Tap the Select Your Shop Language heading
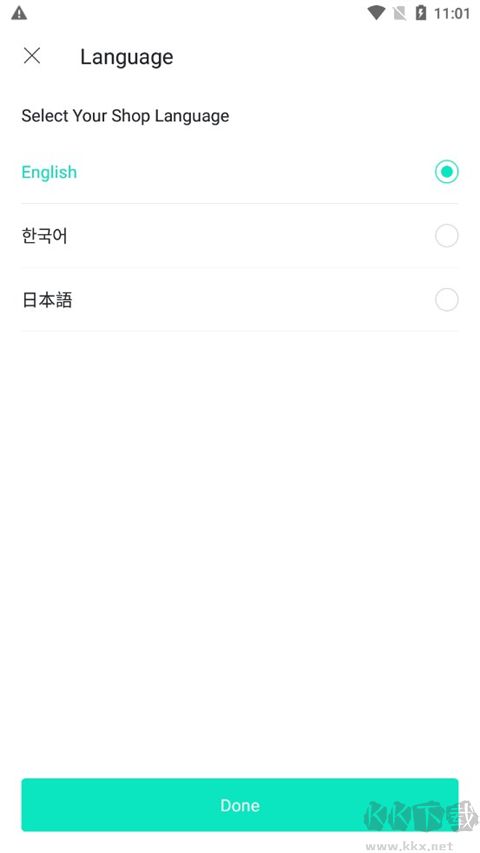 (125, 116)
